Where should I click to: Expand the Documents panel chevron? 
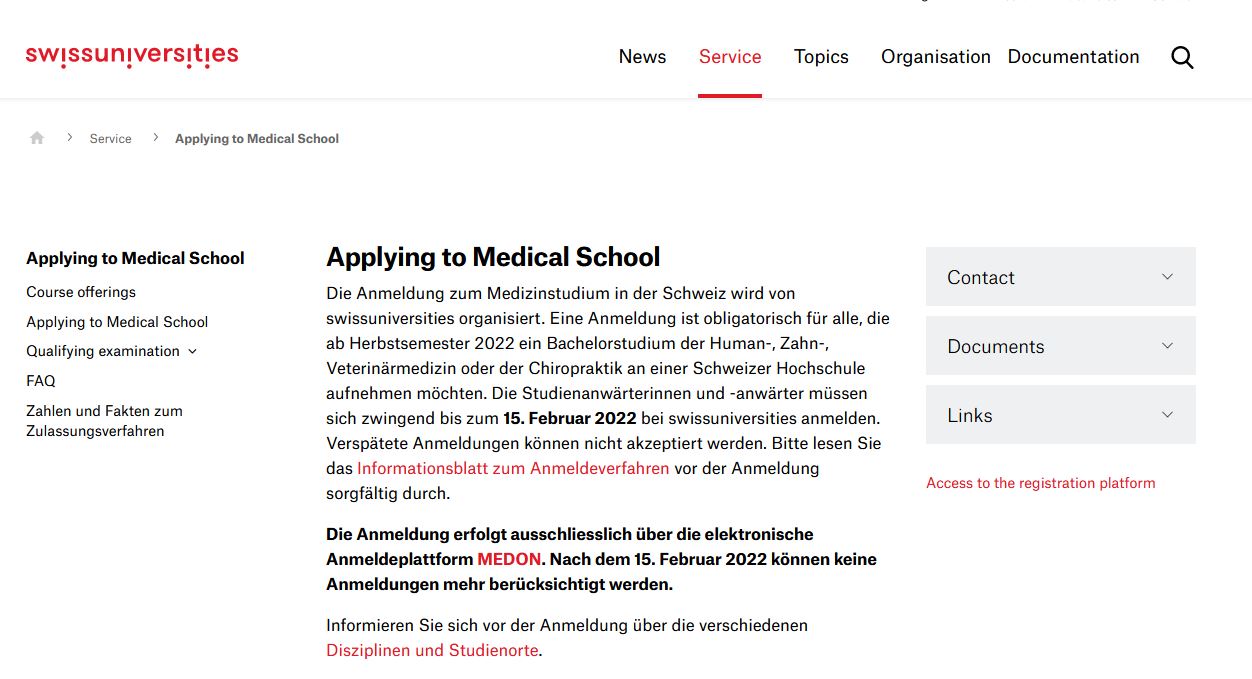click(x=1167, y=346)
